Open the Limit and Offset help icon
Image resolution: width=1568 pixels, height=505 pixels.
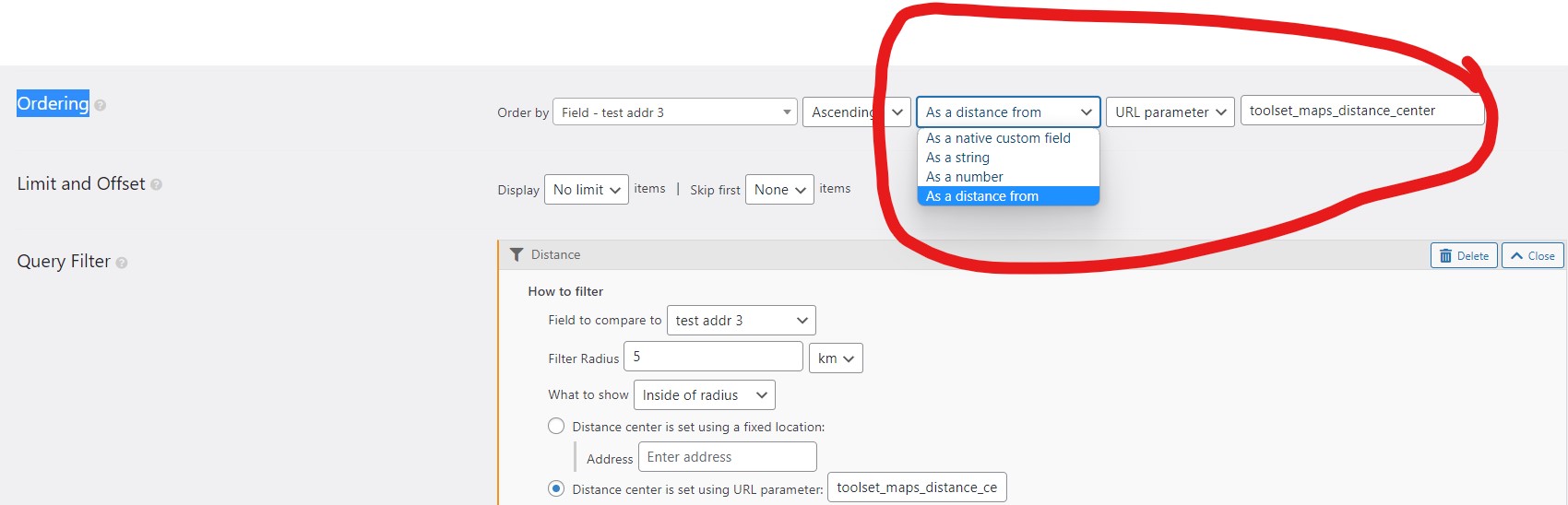point(157,185)
